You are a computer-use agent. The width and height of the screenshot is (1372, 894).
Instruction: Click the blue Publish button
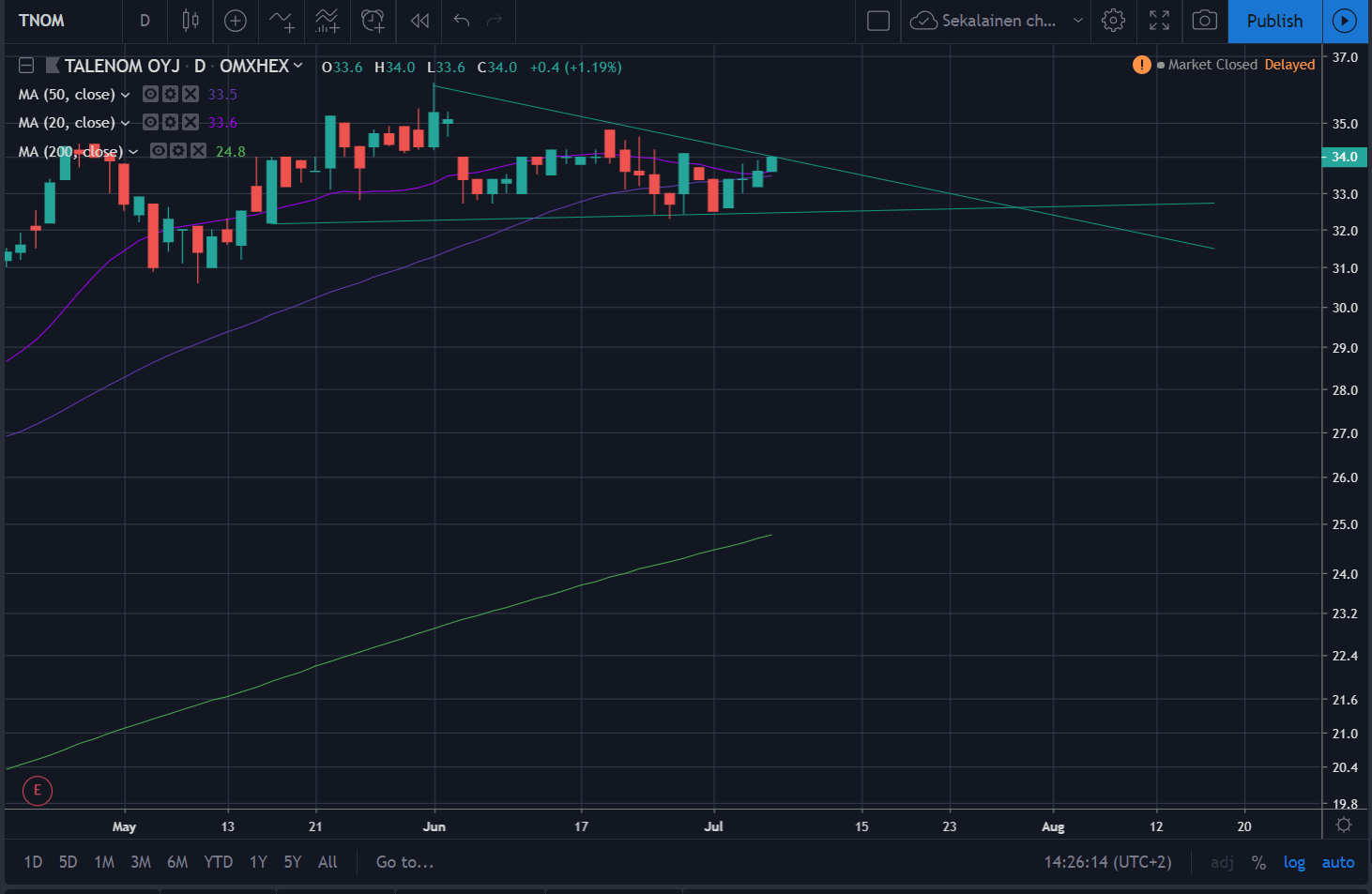coord(1274,21)
